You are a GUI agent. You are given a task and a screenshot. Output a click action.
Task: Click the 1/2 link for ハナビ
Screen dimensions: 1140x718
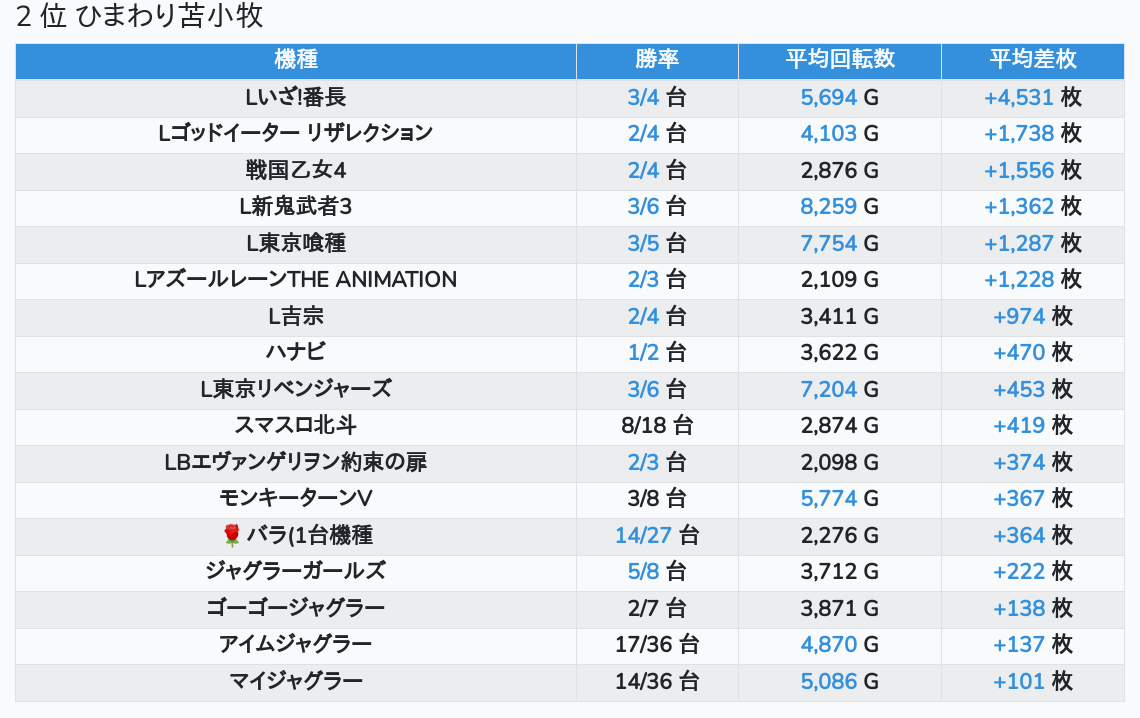[643, 352]
